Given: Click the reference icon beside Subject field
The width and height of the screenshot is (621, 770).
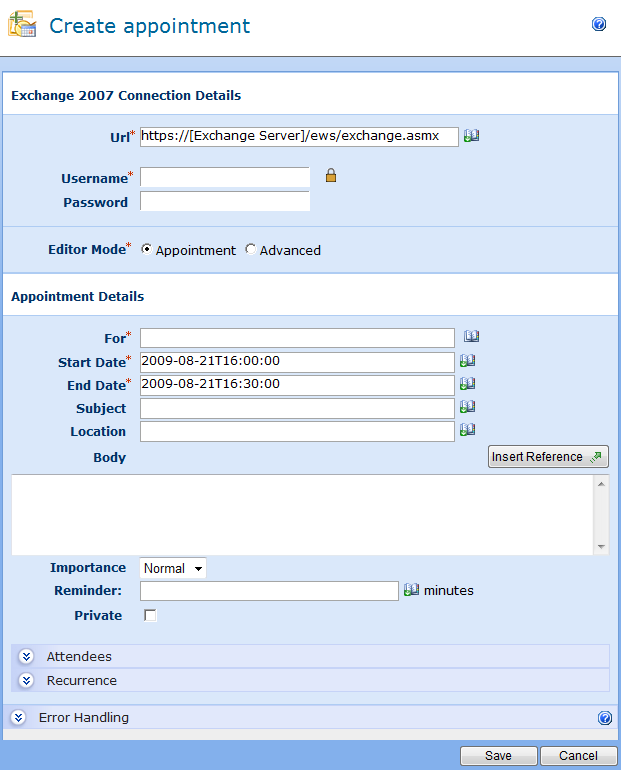Looking at the screenshot, I should (467, 407).
